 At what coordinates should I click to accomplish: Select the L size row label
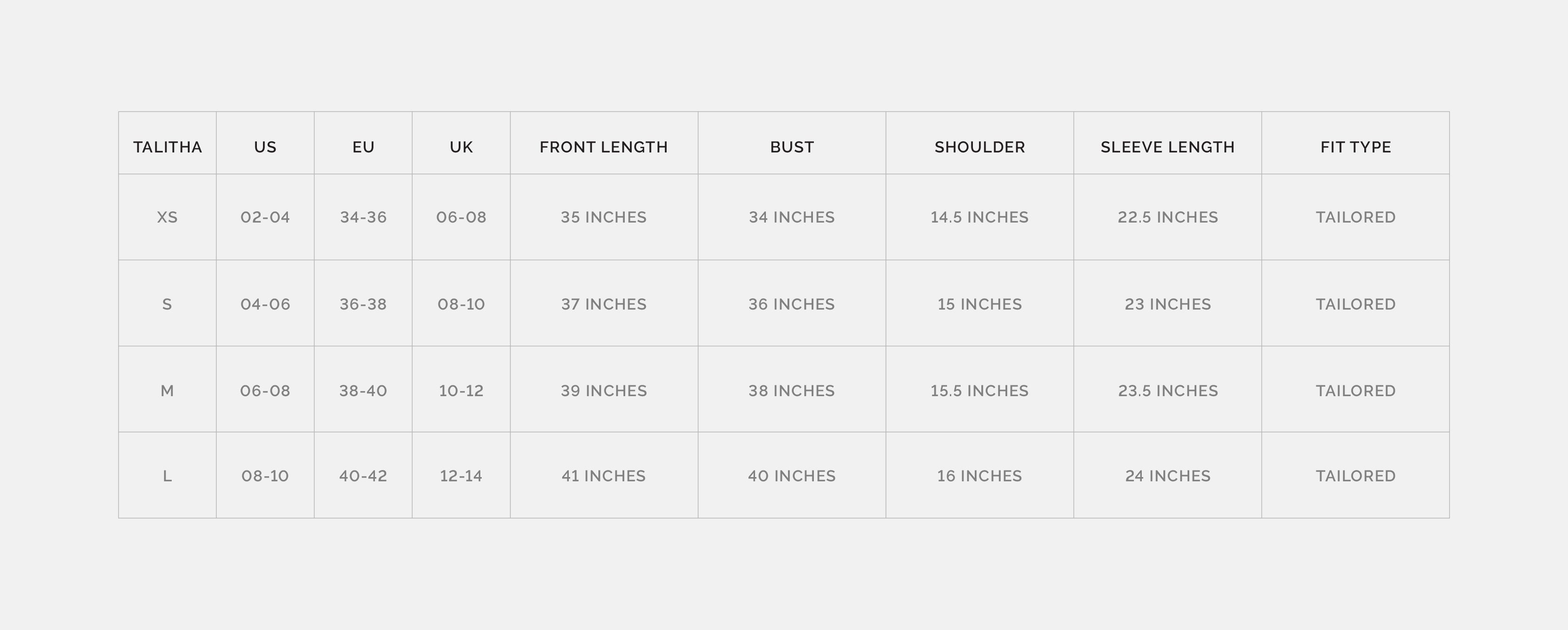pos(167,476)
